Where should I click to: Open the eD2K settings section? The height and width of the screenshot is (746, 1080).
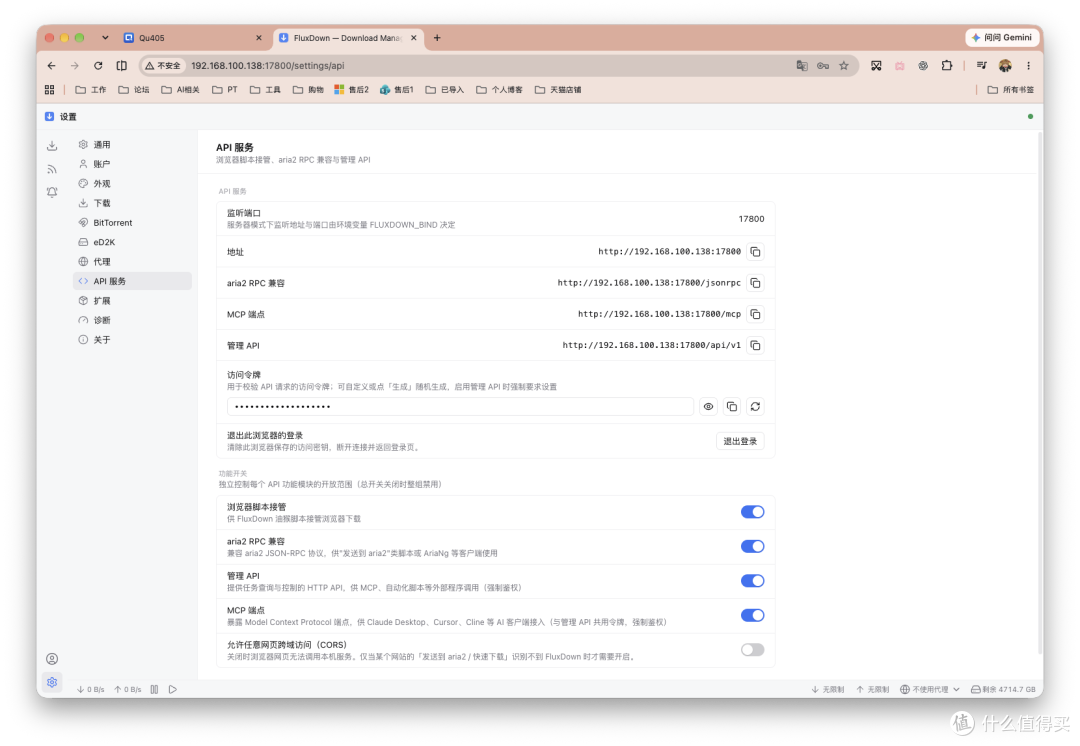[x=132, y=242]
